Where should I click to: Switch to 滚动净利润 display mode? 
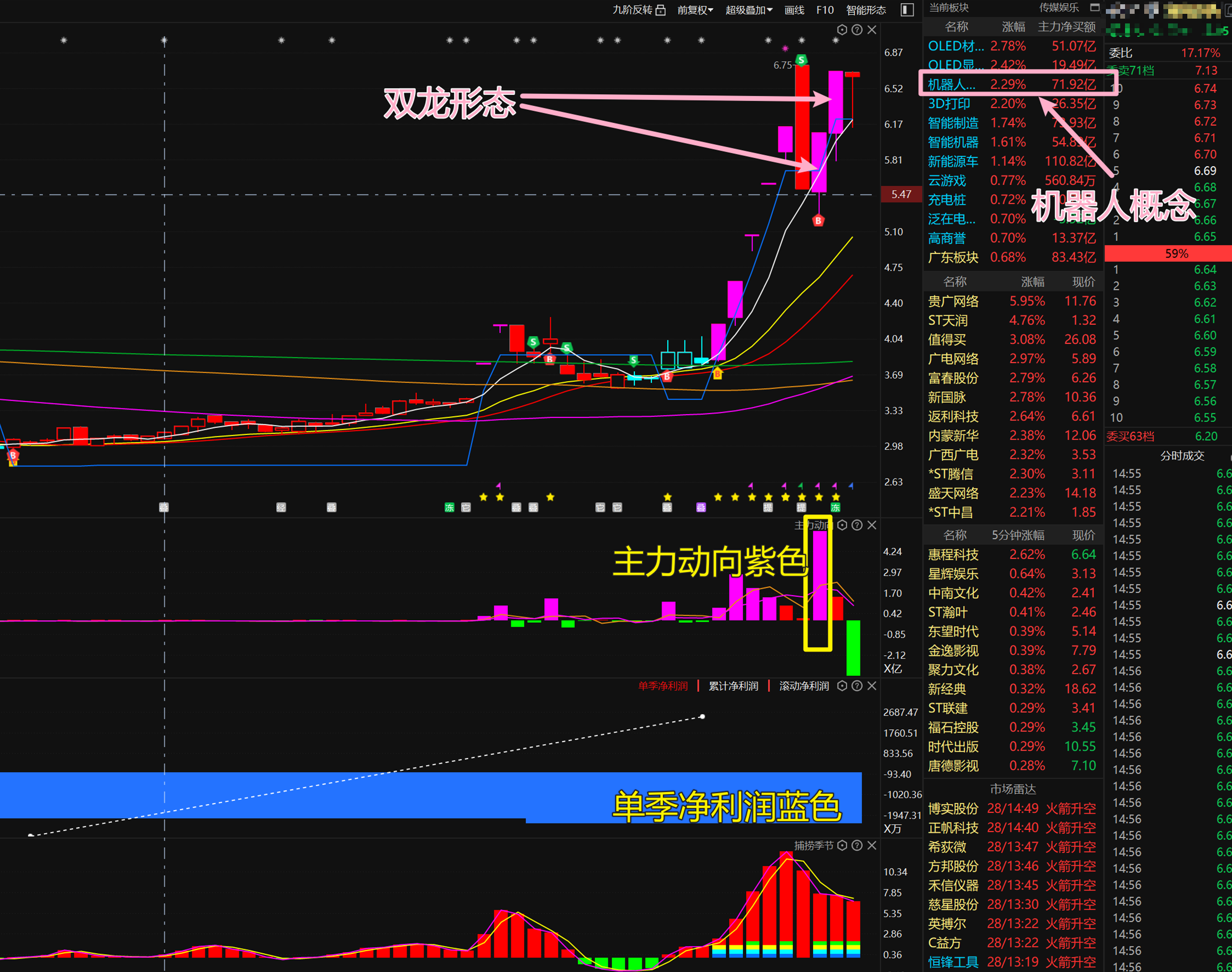pyautogui.click(x=804, y=686)
